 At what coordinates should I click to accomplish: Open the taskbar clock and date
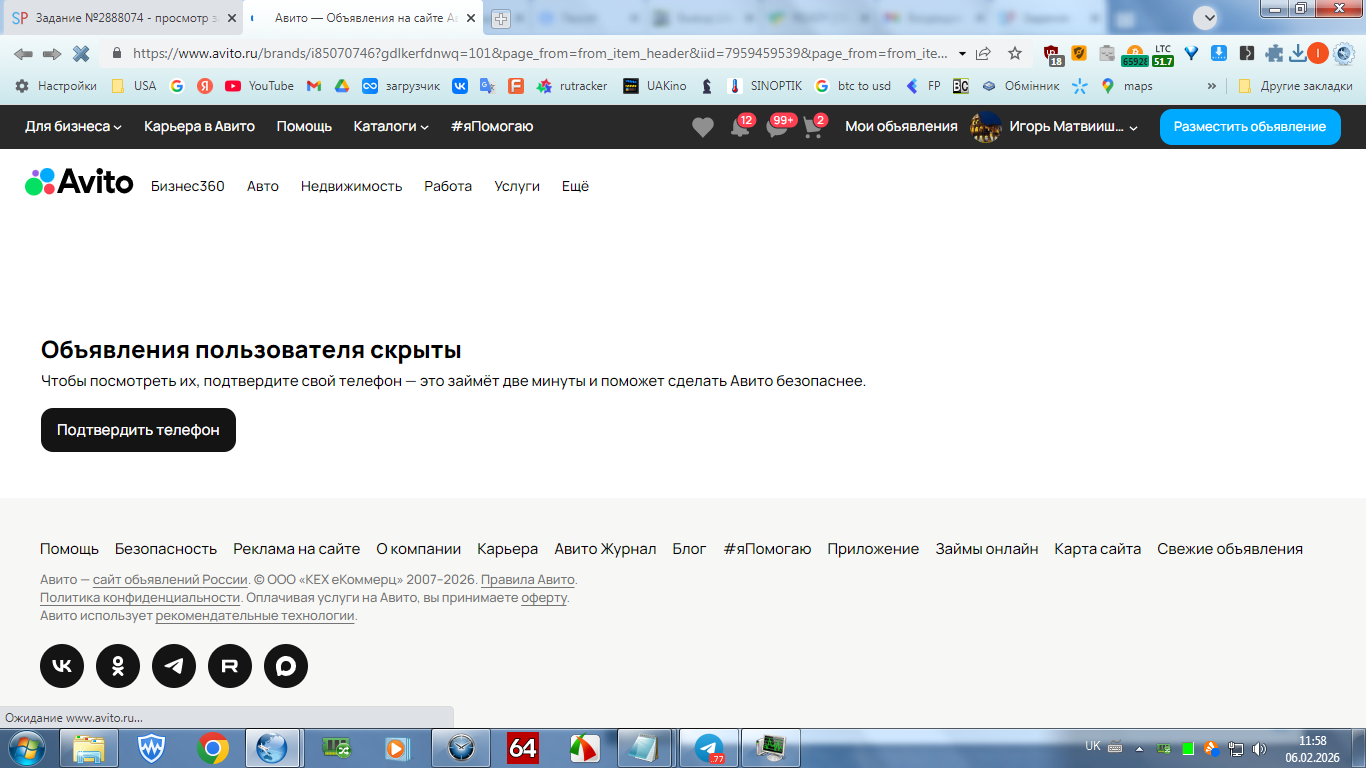pos(1312,749)
